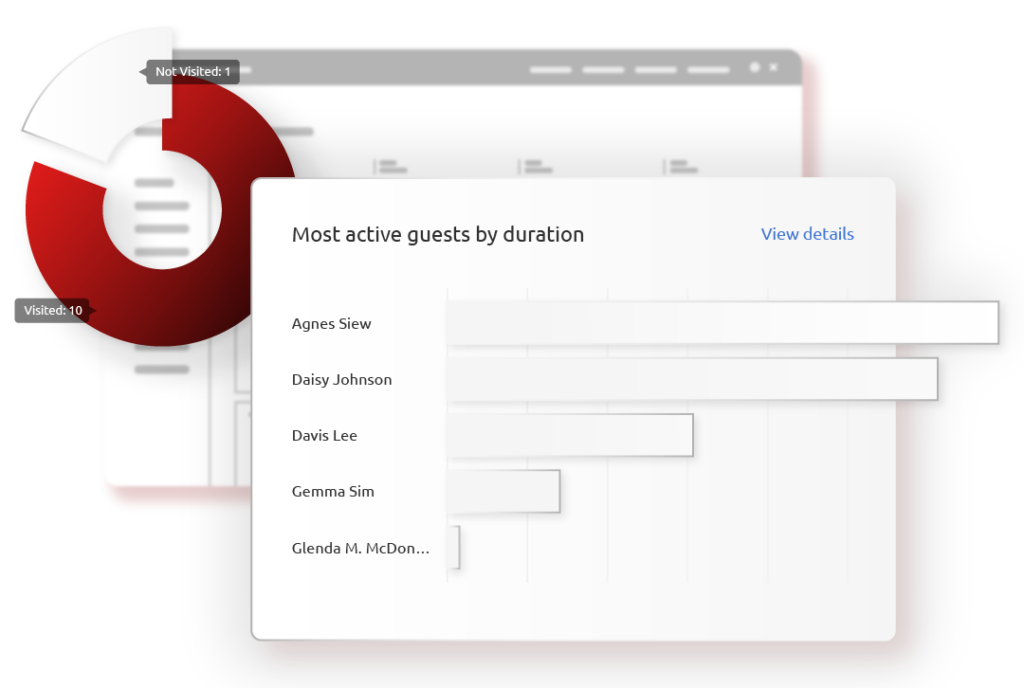Viewport: 1024px width, 688px height.
Task: Select the Davis Lee guest name
Action: point(324,436)
